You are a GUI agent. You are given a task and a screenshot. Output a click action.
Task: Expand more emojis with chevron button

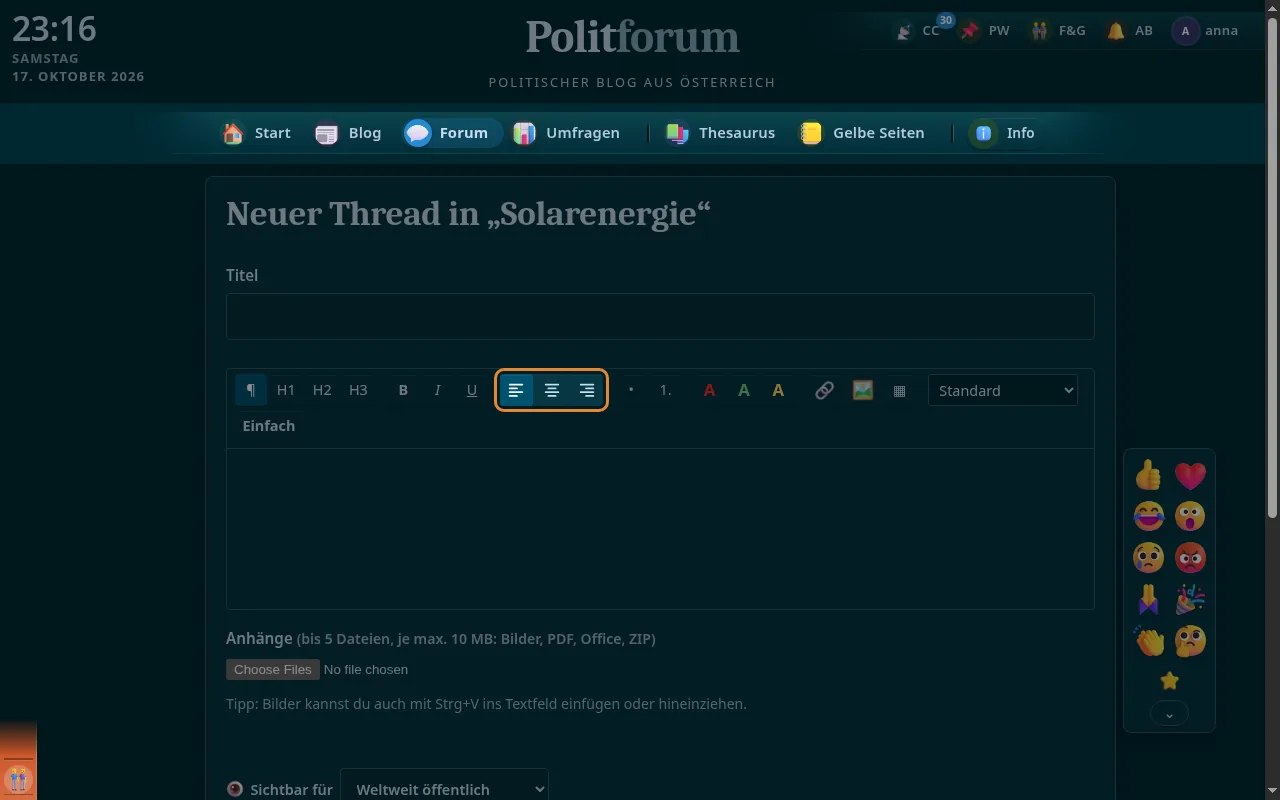coord(1169,714)
